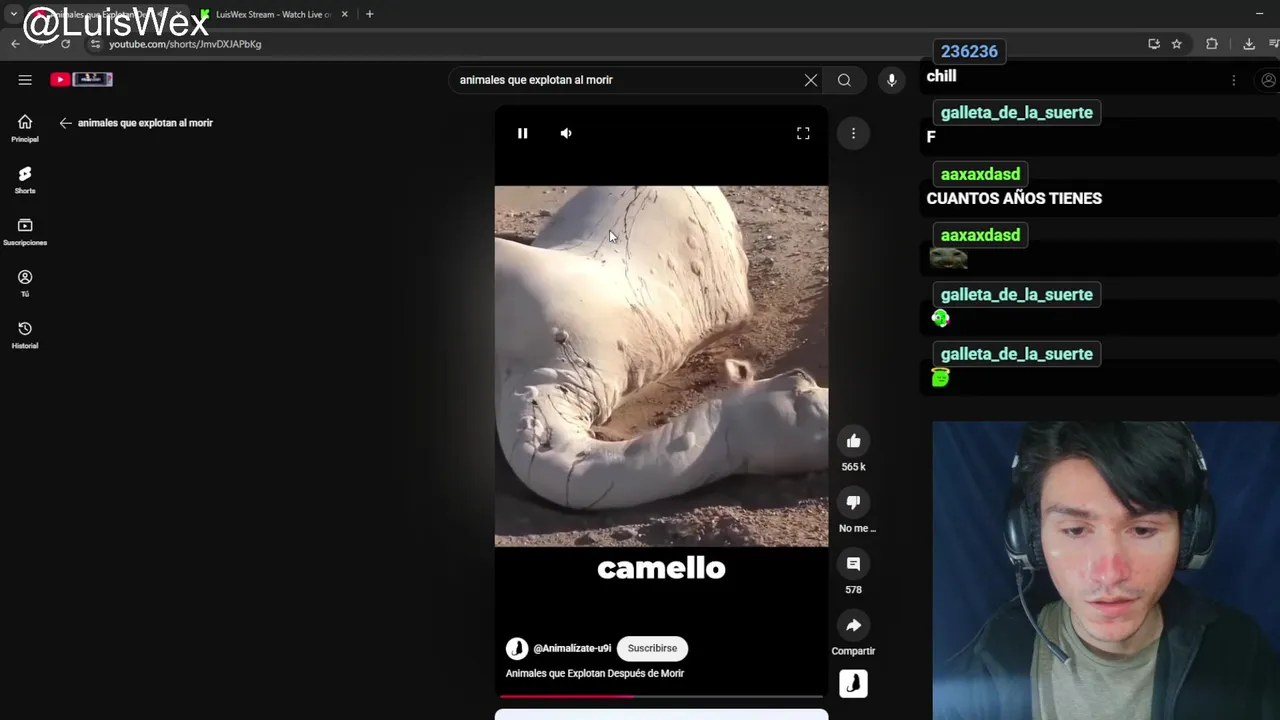Image resolution: width=1280 pixels, height=720 pixels.
Task: Go to YouTube home via logo
Action: coord(81,79)
